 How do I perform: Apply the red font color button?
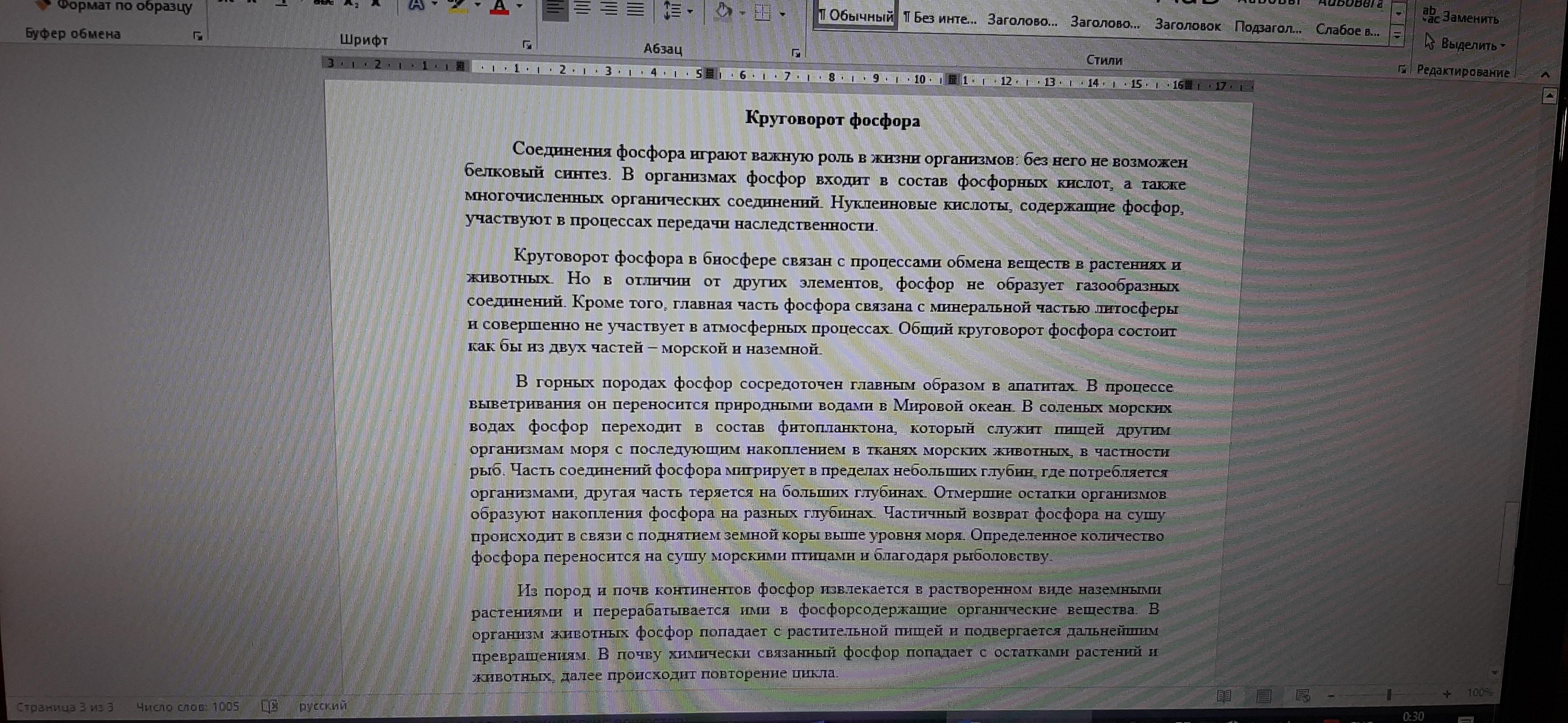click(499, 7)
